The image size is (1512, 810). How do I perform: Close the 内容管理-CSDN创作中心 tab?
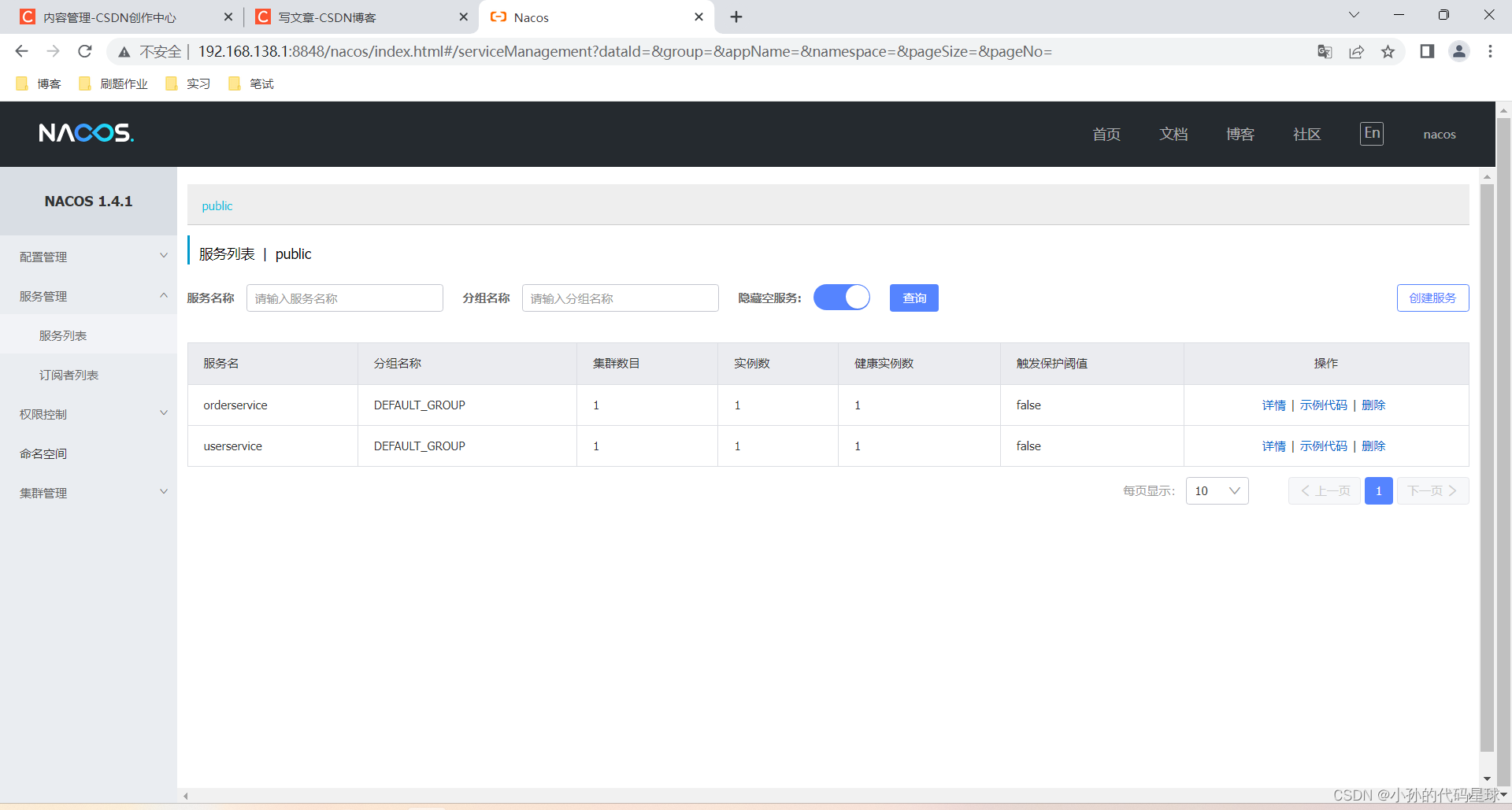(228, 17)
